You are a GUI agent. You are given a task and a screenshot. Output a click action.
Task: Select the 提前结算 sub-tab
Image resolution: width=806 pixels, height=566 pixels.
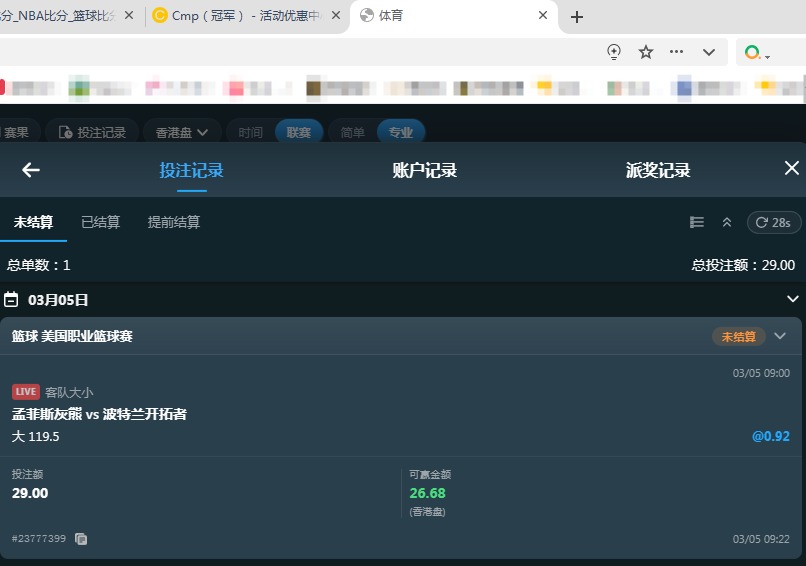174,222
